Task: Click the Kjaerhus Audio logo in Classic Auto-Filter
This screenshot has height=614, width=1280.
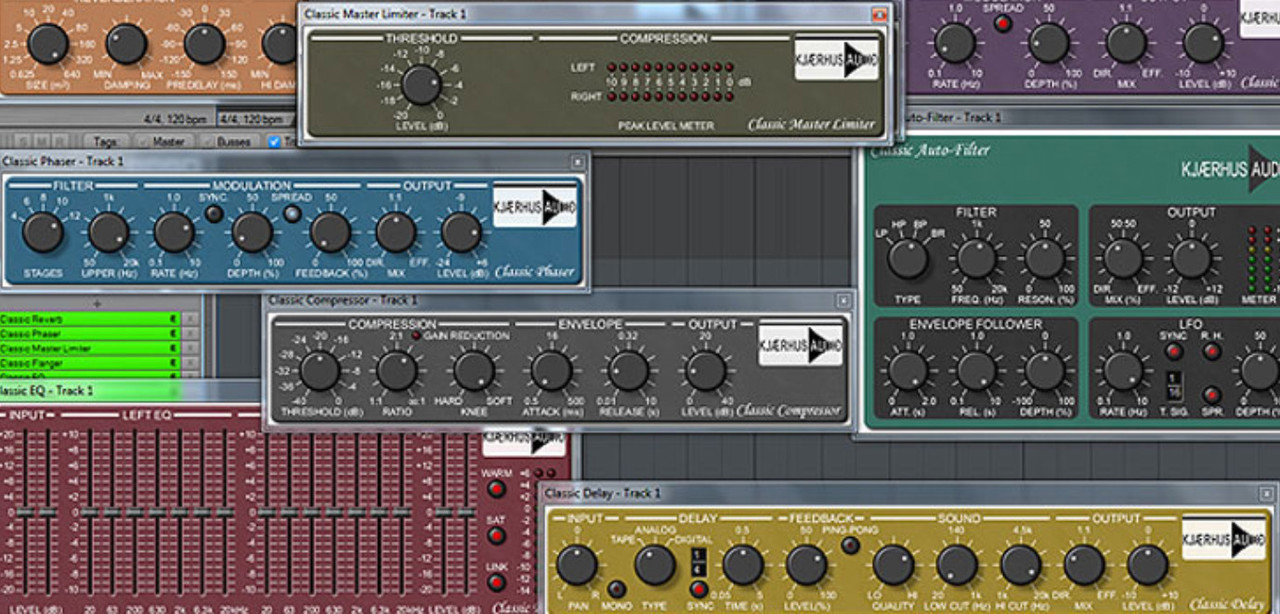Action: [x=1230, y=169]
